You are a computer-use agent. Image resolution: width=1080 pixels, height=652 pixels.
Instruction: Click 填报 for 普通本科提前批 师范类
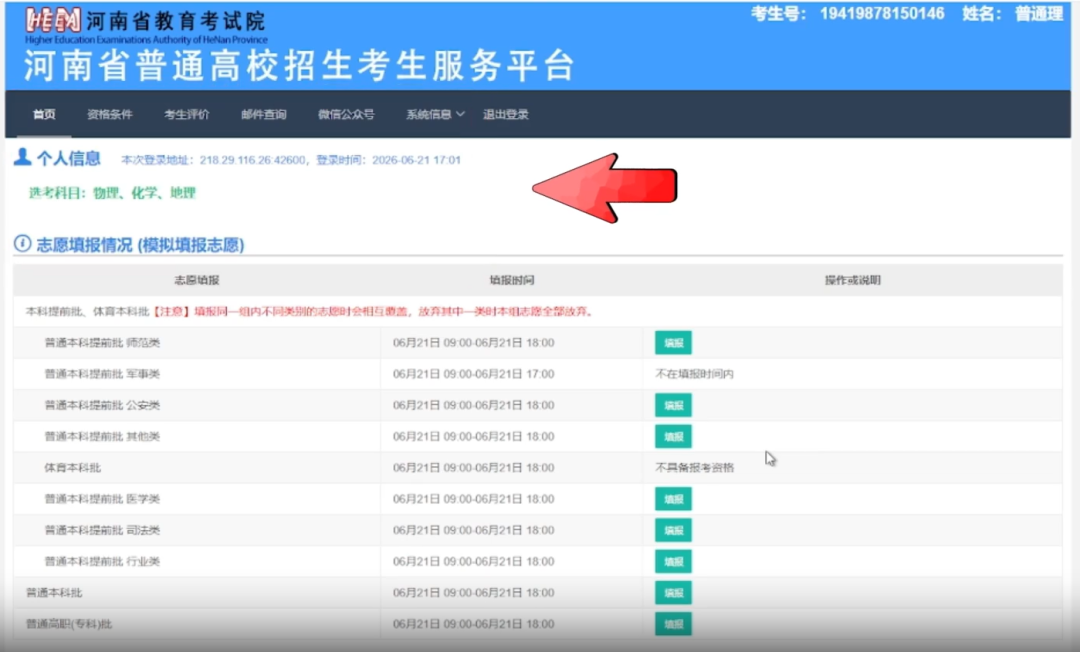coord(673,343)
